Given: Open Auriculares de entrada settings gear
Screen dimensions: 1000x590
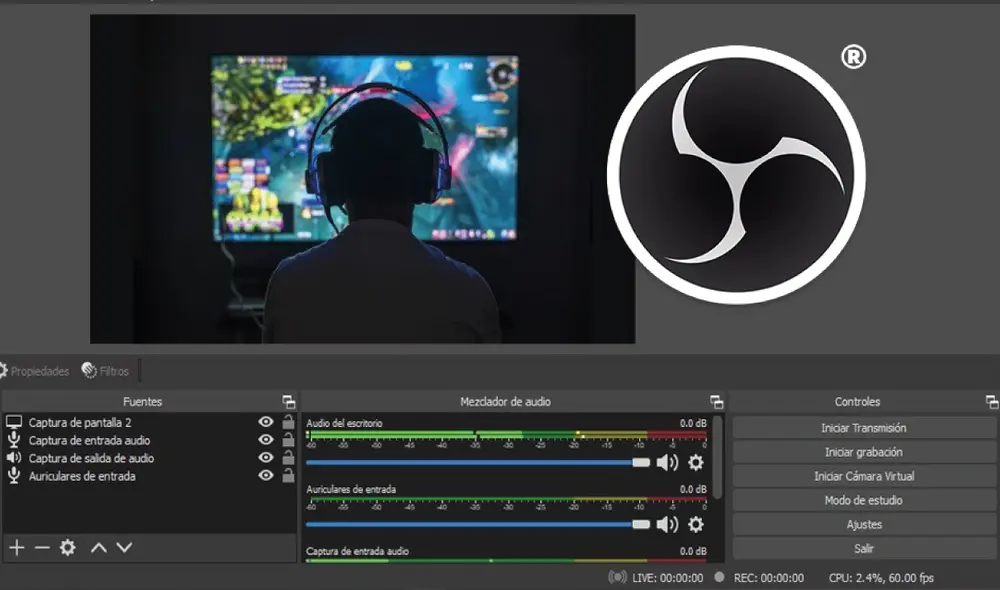Looking at the screenshot, I should [x=695, y=524].
